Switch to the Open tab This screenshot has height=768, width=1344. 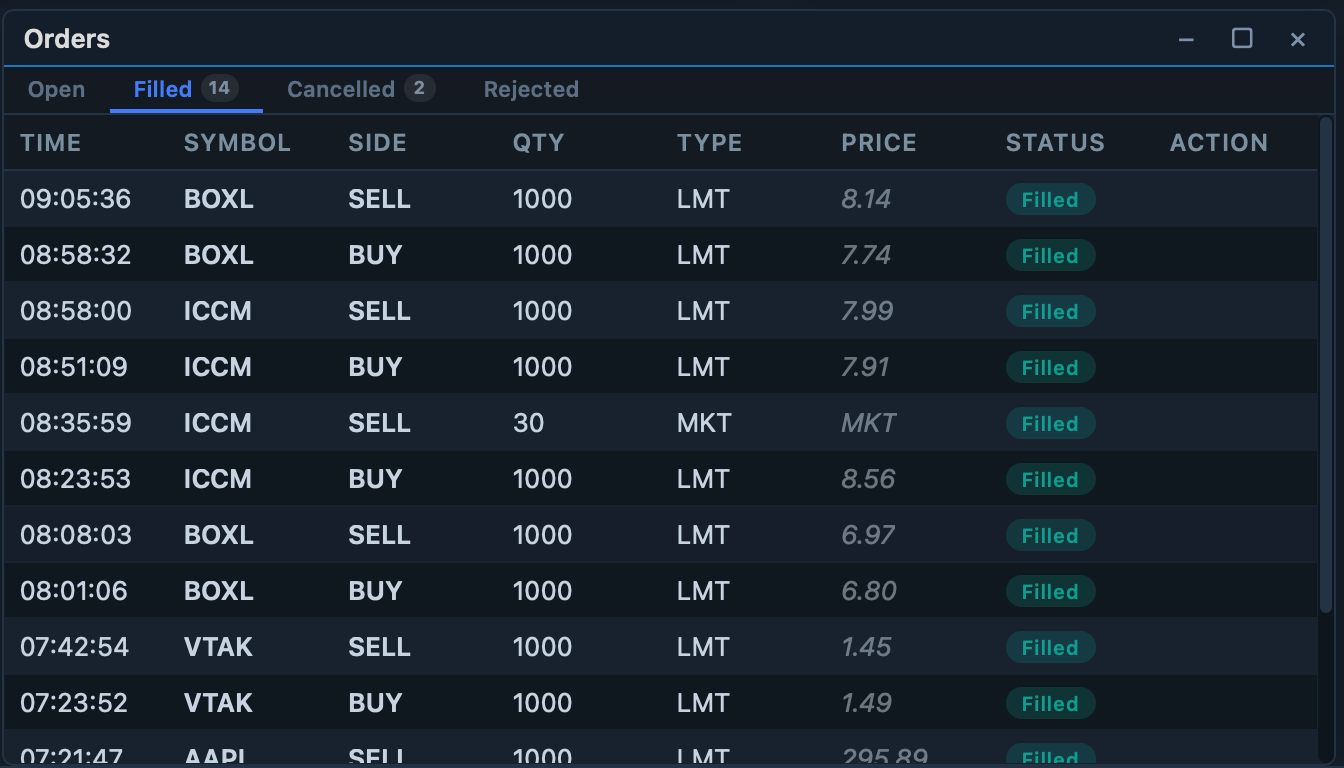click(56, 89)
